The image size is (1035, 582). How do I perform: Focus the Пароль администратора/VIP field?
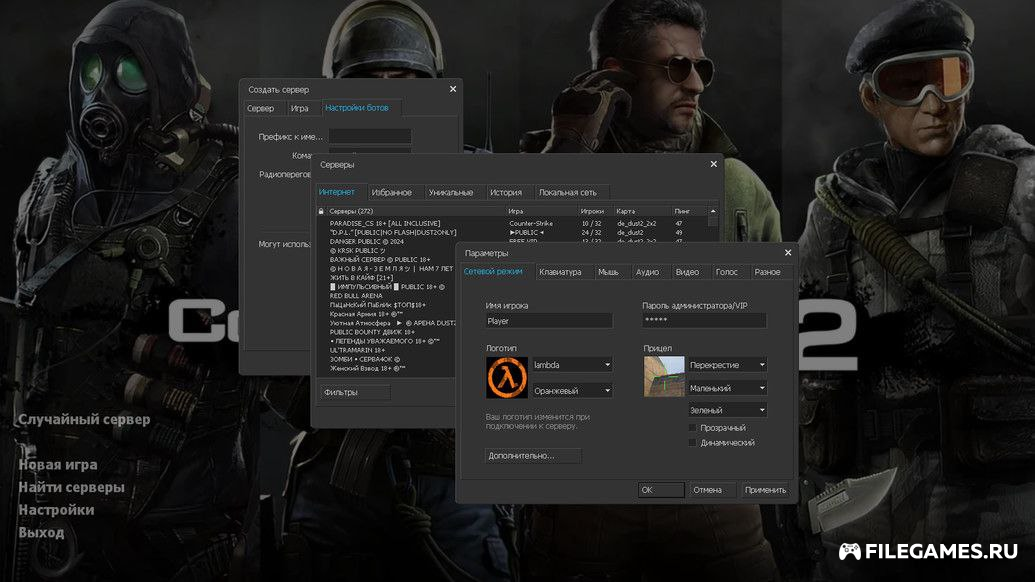[704, 320]
